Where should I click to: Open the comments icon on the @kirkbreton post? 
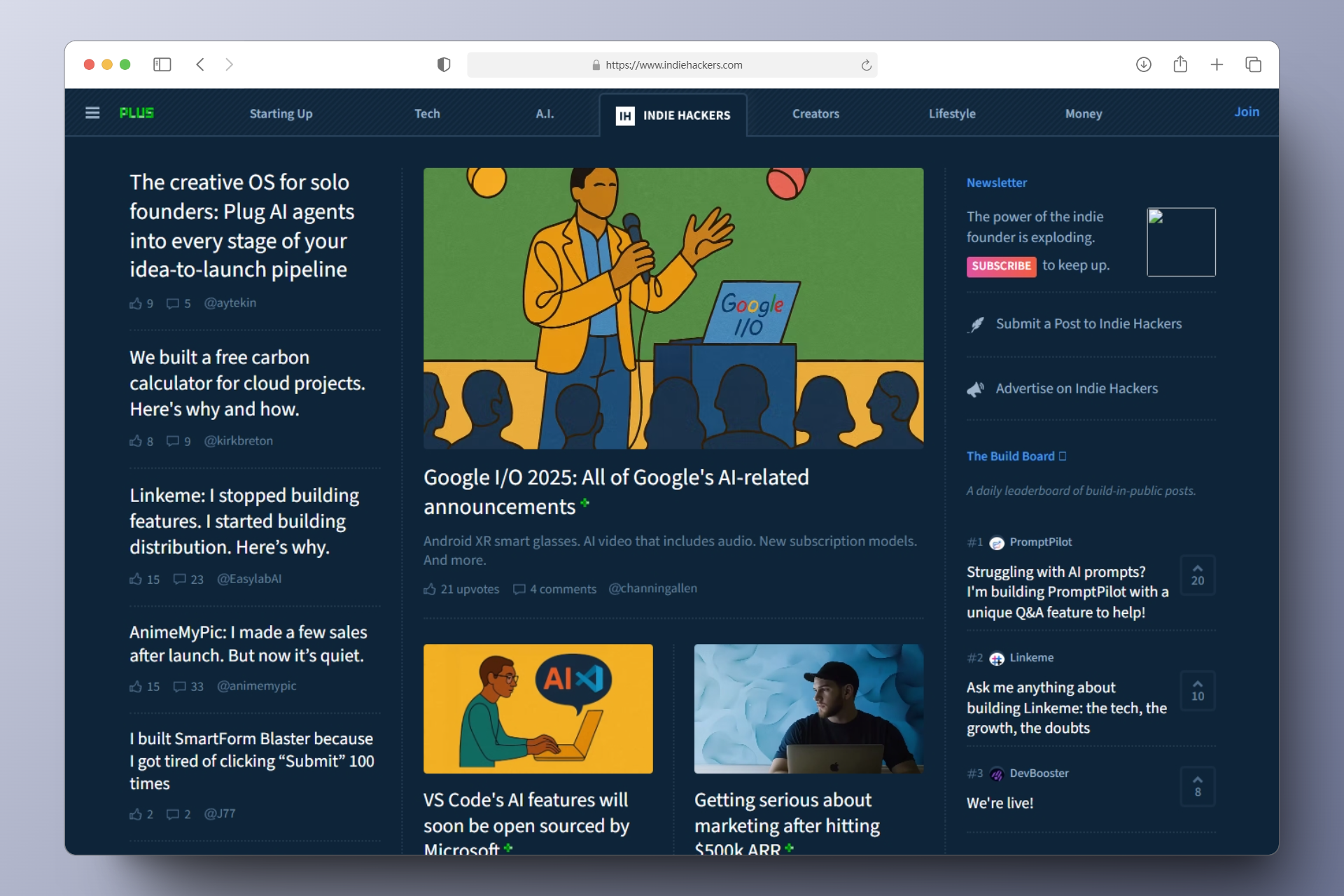172,441
